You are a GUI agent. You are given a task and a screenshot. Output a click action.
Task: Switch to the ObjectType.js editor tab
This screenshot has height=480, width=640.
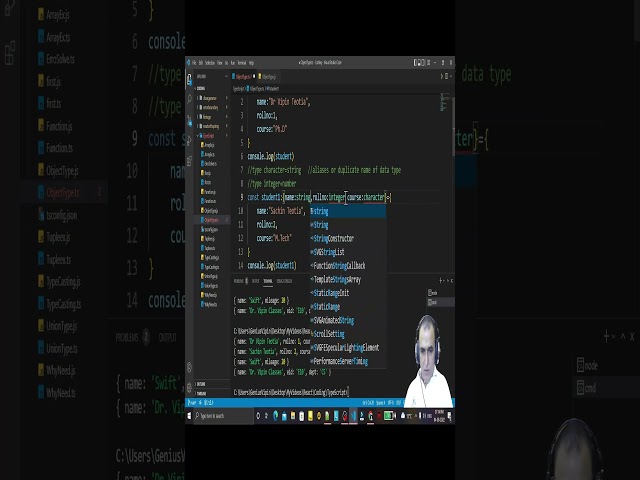268,77
